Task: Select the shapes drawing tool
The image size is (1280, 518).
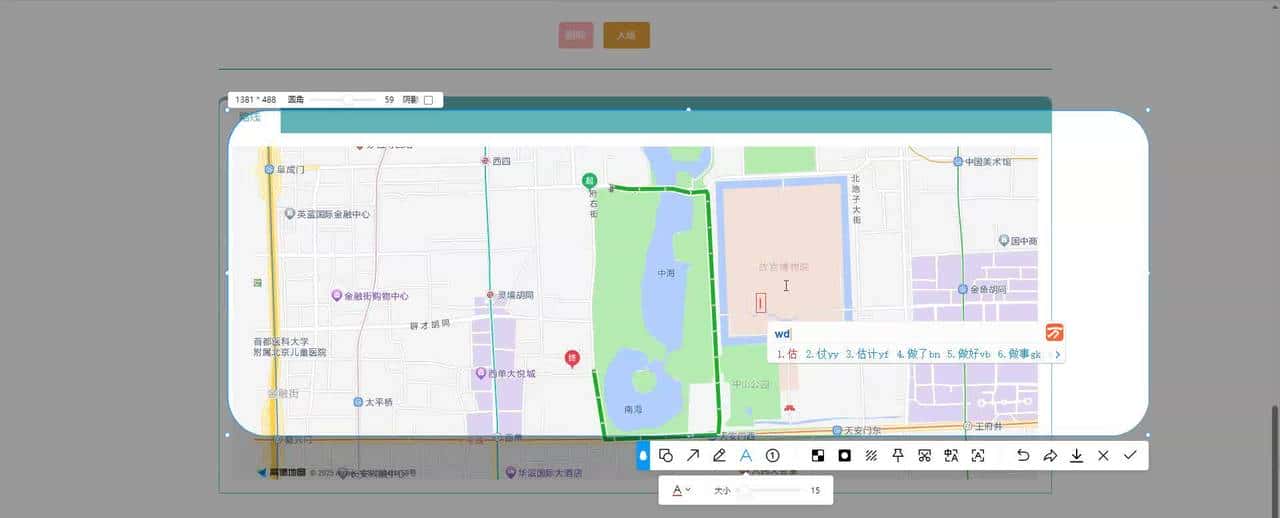Action: coord(666,455)
